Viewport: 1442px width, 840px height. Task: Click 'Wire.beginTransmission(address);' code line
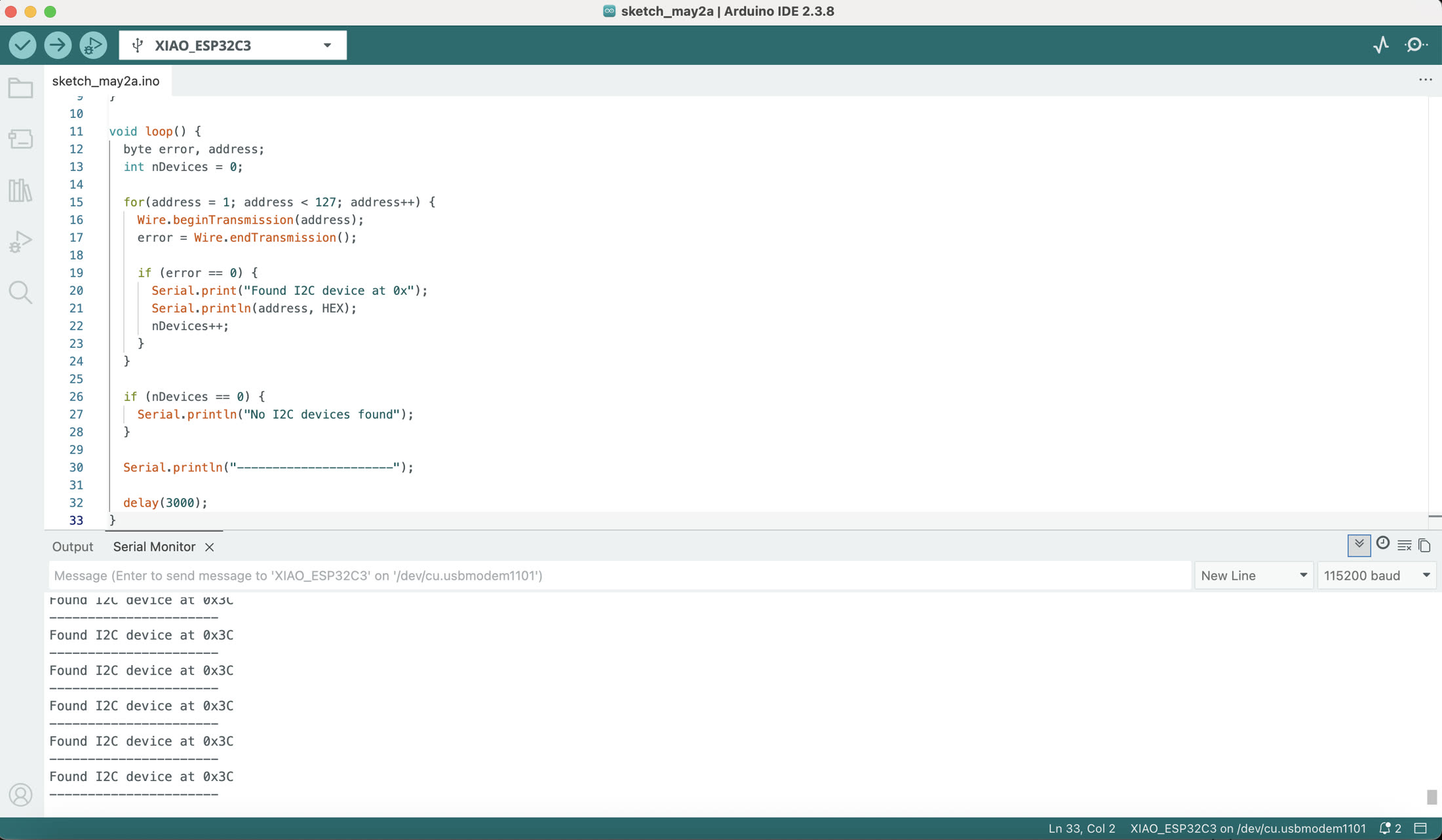tap(250, 220)
